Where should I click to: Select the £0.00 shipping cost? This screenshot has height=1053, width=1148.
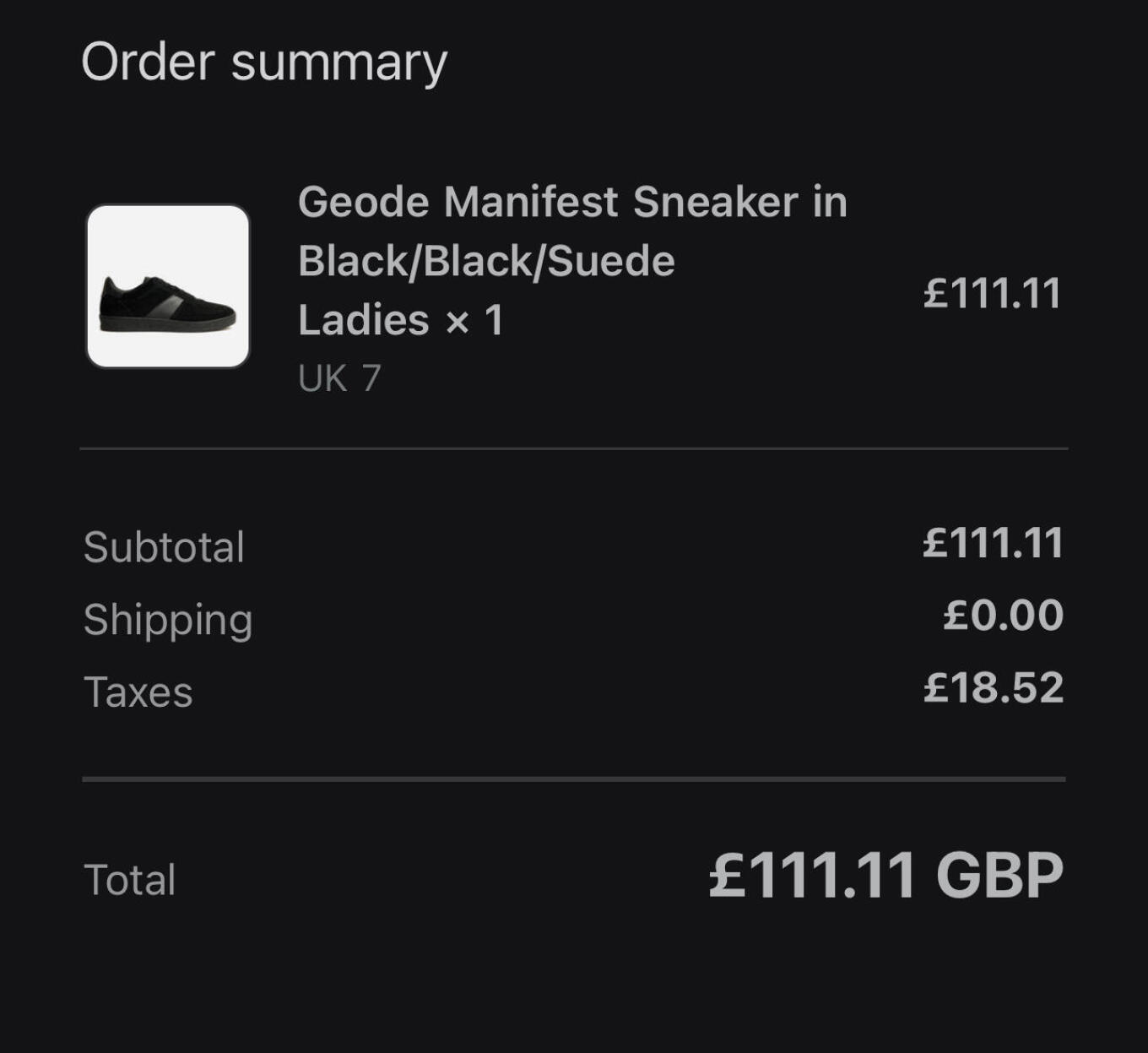click(1003, 615)
